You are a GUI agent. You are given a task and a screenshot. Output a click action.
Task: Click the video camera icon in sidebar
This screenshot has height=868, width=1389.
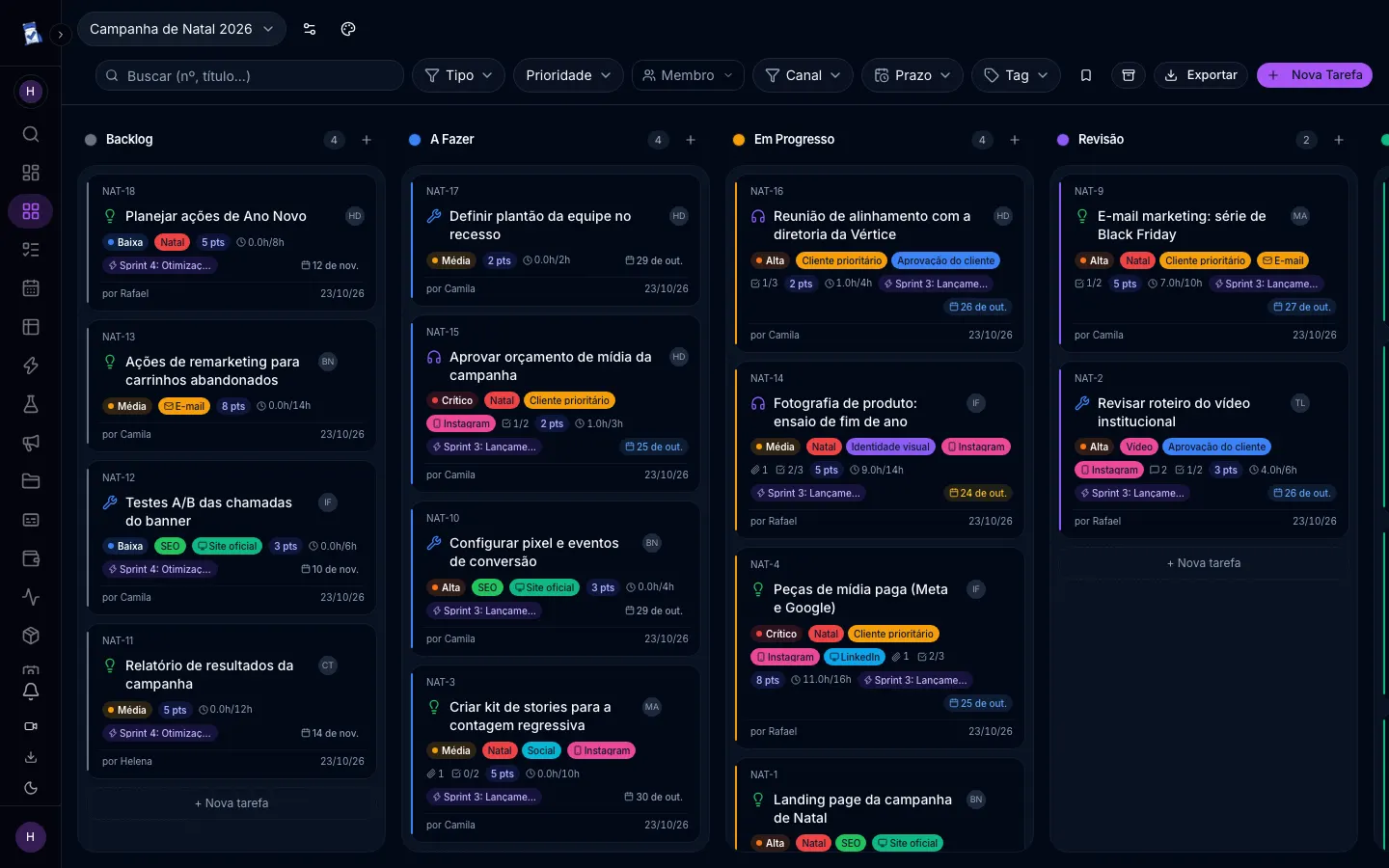click(x=31, y=726)
